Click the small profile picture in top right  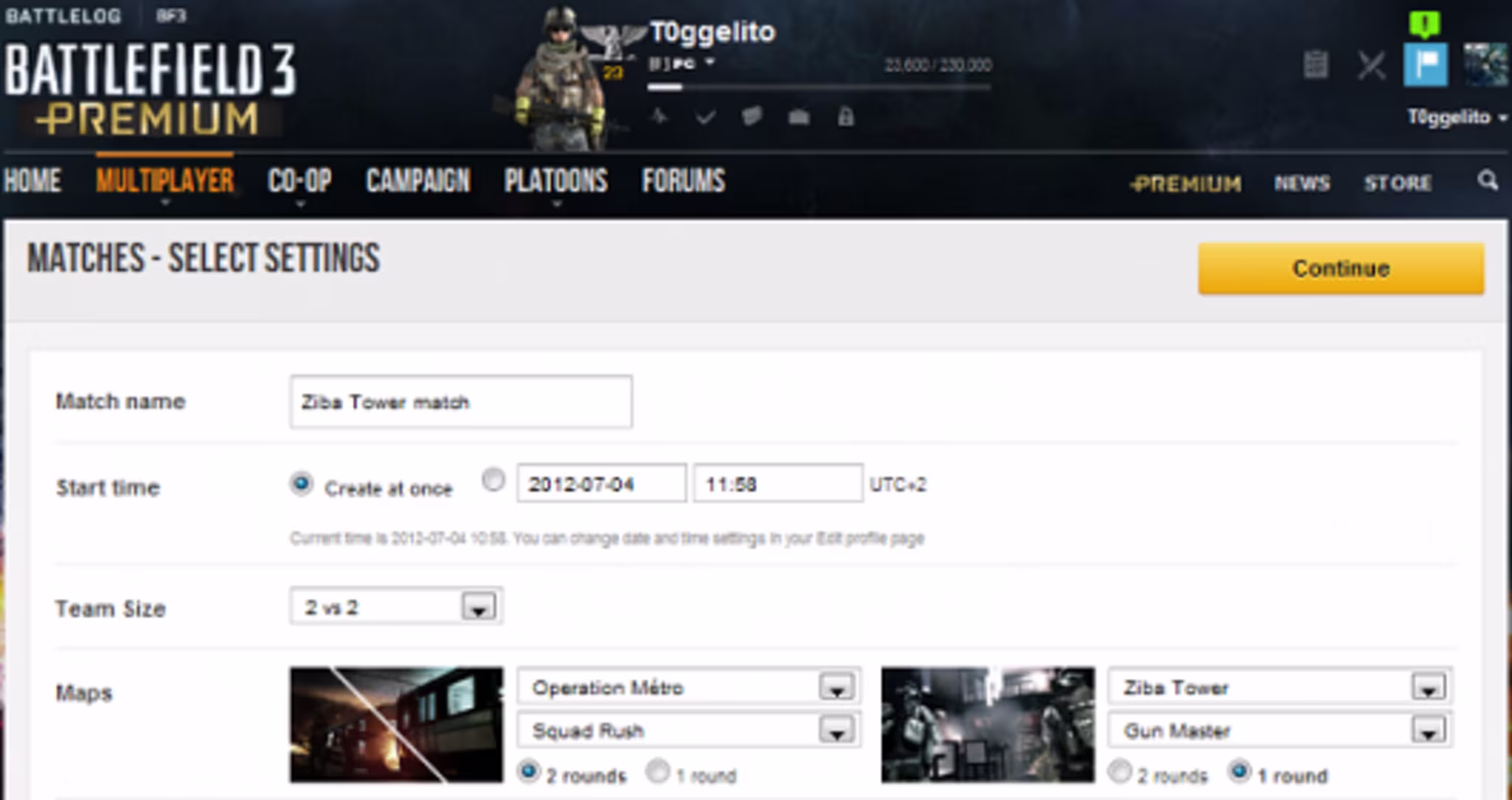coord(1485,65)
